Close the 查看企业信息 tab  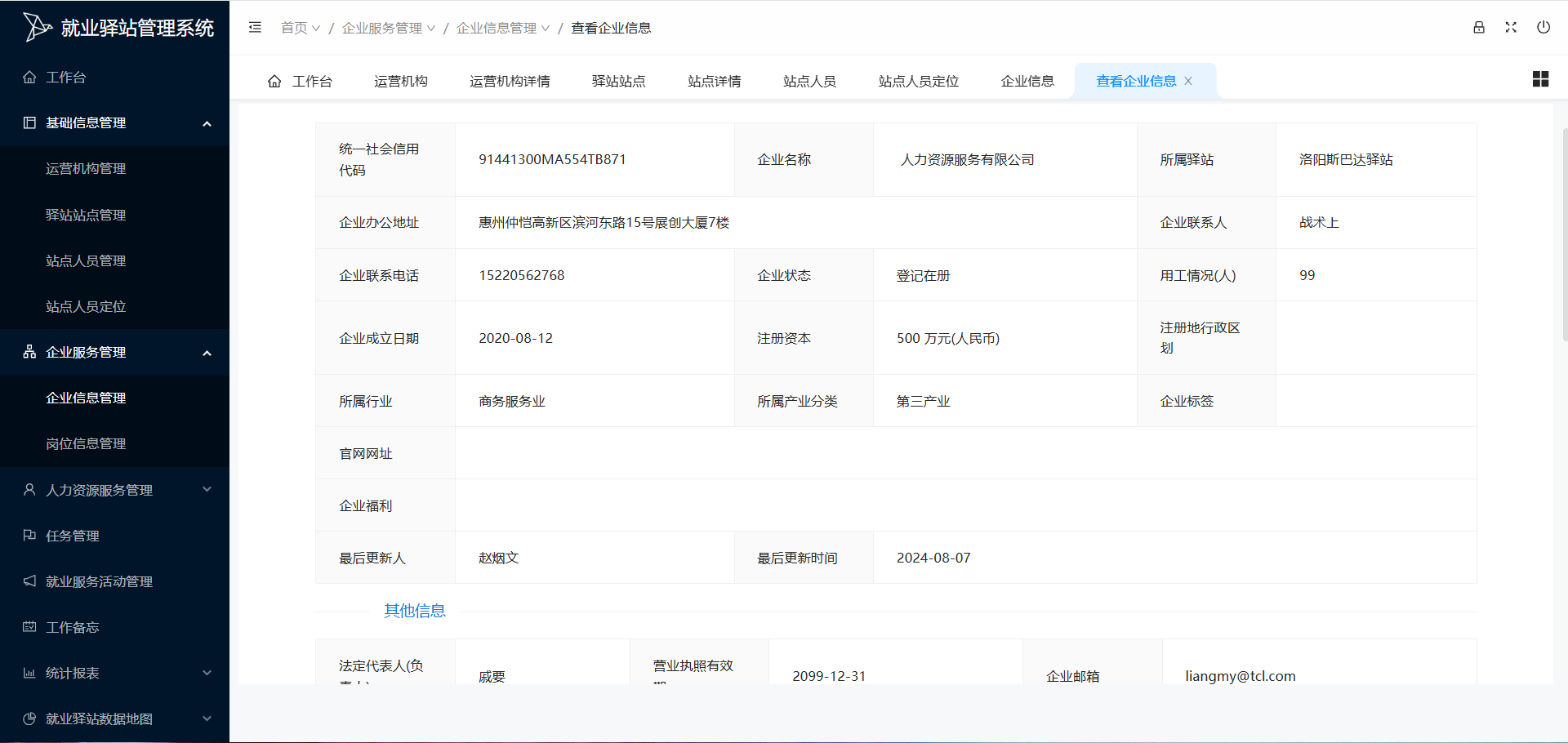click(1188, 81)
